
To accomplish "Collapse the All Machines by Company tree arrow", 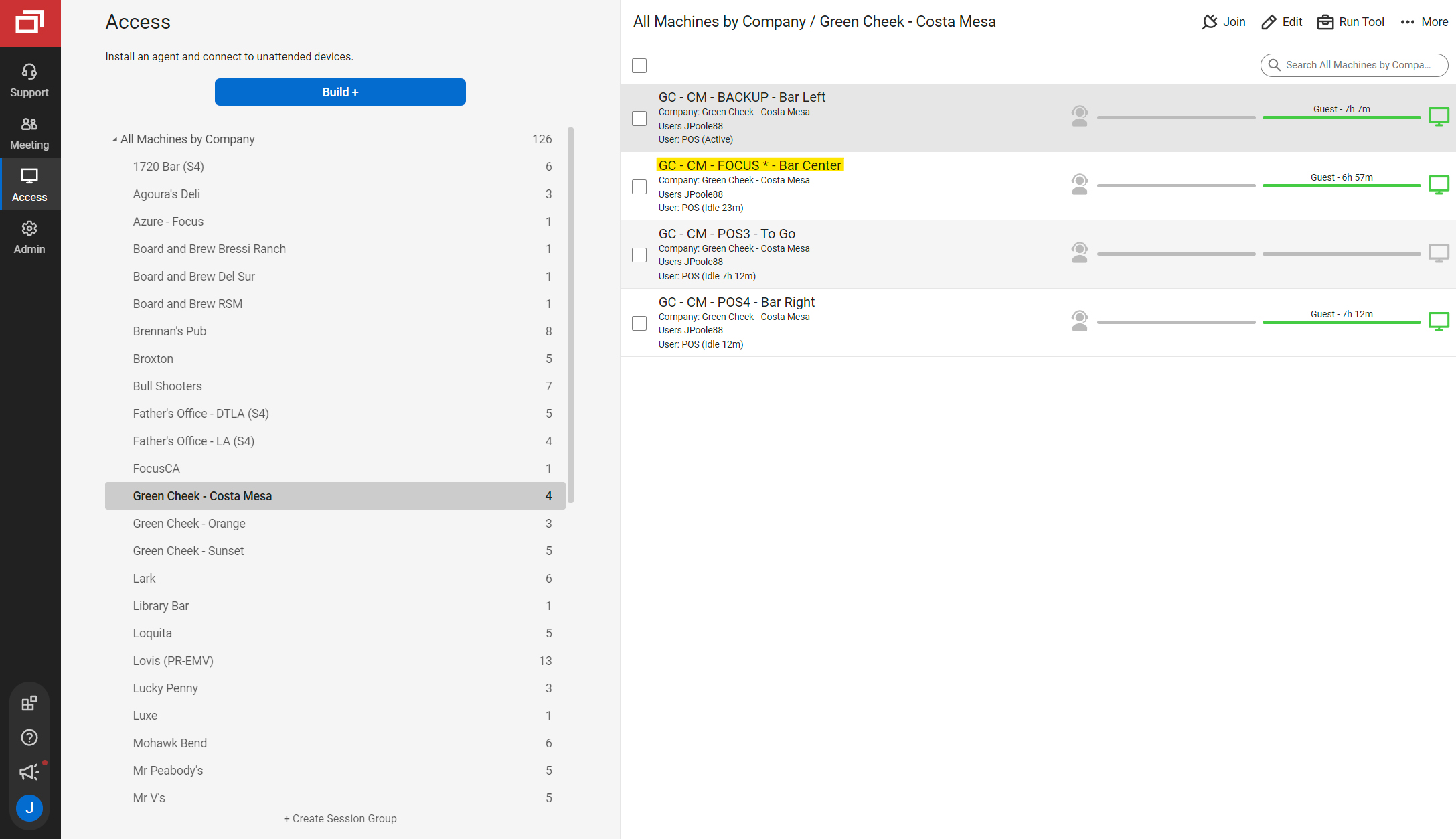I will [114, 139].
